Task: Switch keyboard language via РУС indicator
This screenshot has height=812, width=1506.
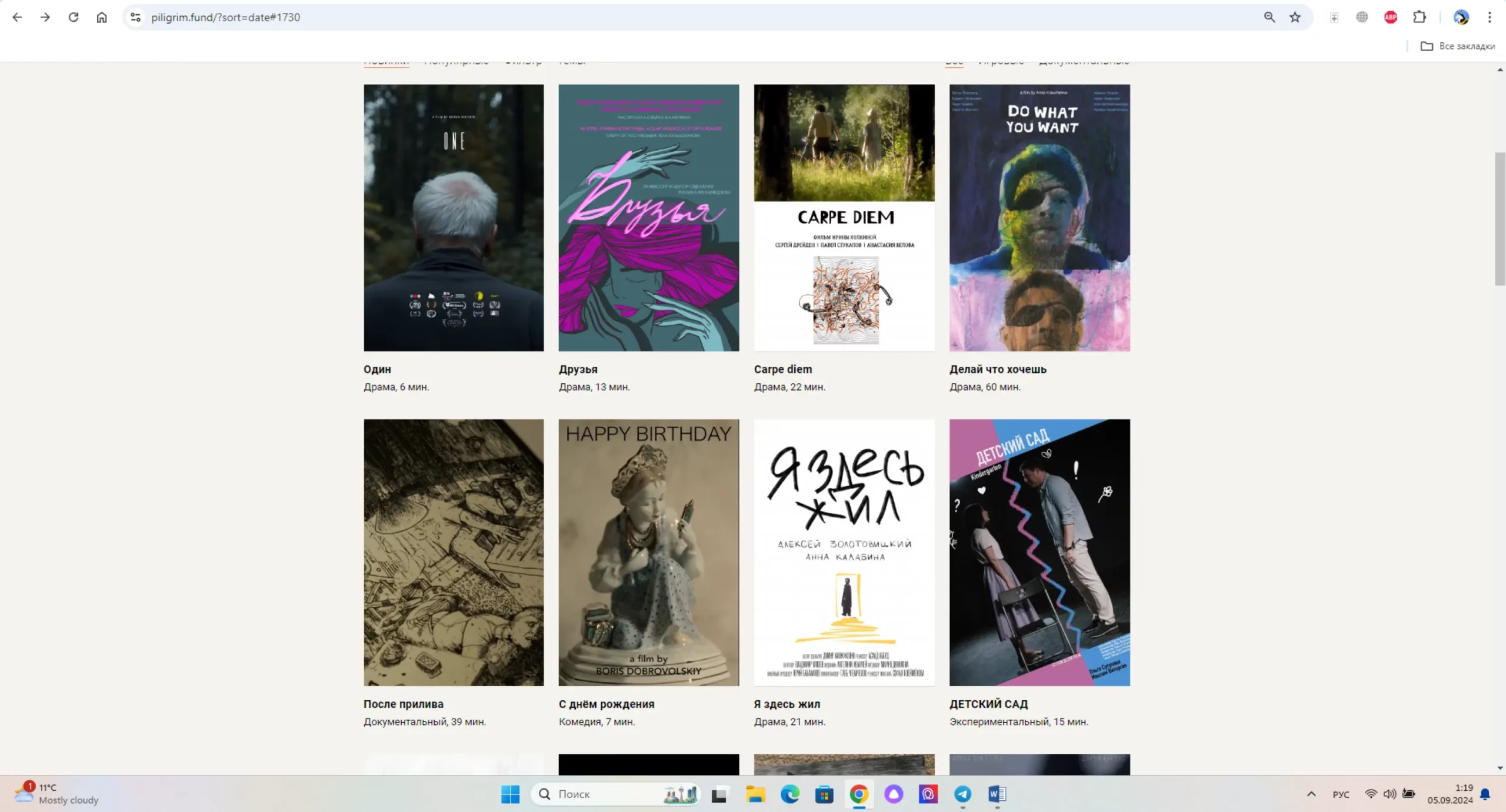Action: 1341,794
